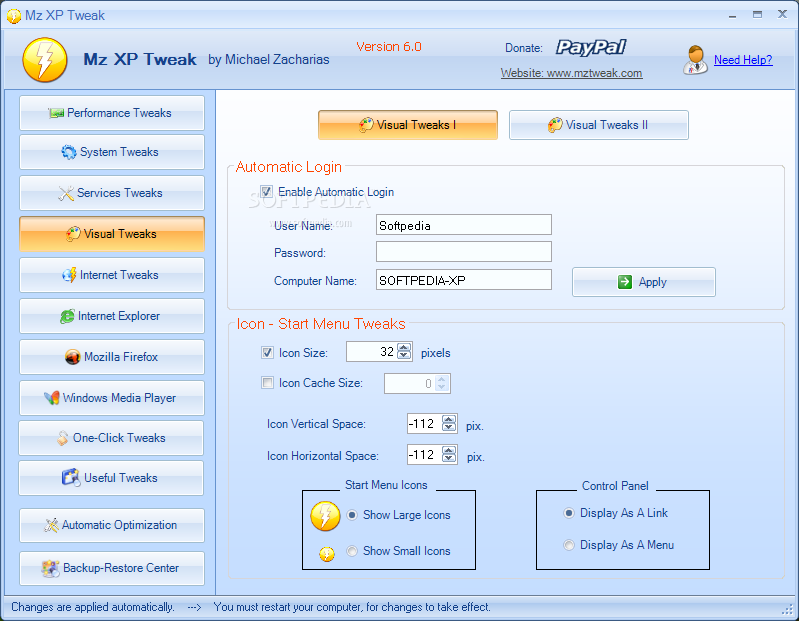Uncheck the Icon Size checkbox

point(267,353)
